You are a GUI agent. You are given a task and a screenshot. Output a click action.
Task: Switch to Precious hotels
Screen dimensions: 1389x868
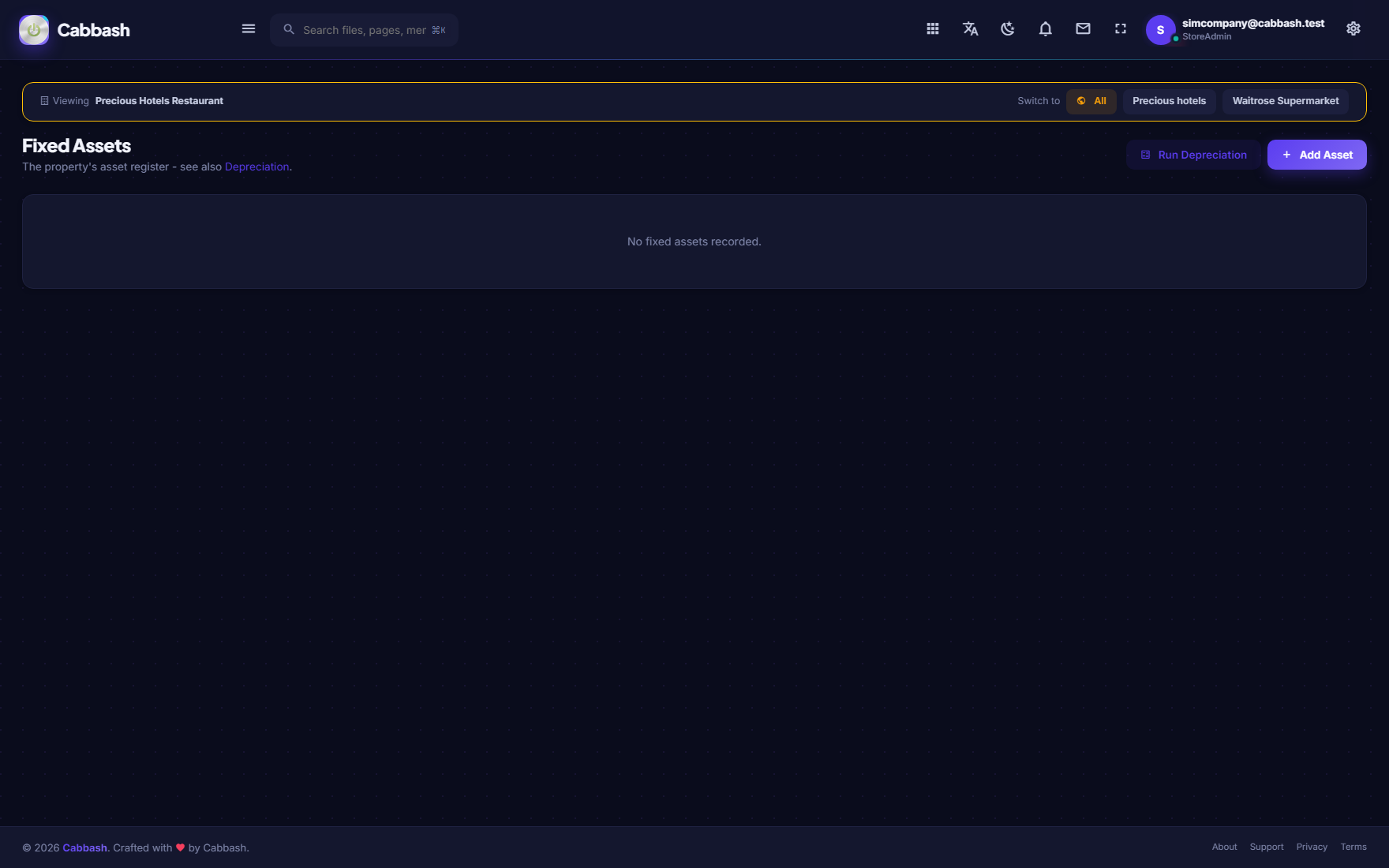1170,101
